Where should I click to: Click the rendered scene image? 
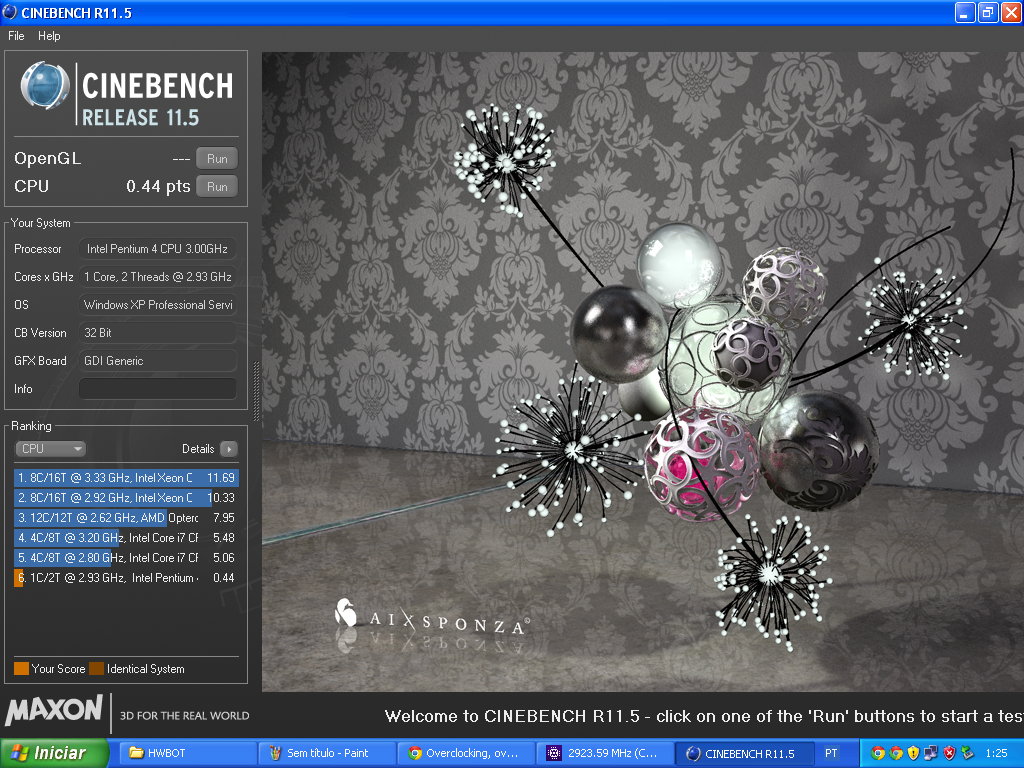(643, 372)
